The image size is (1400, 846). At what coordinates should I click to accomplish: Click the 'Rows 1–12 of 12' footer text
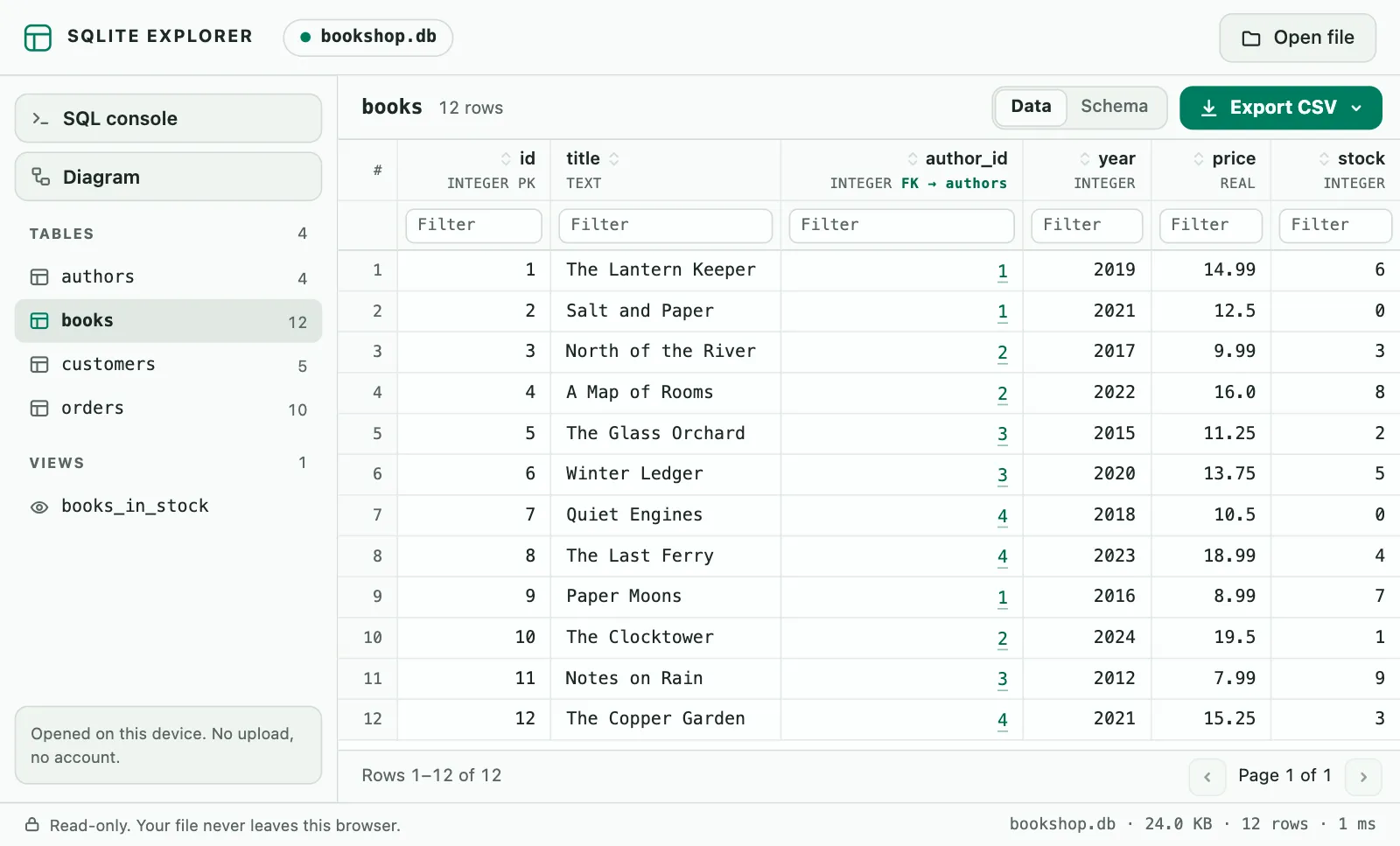click(x=431, y=776)
